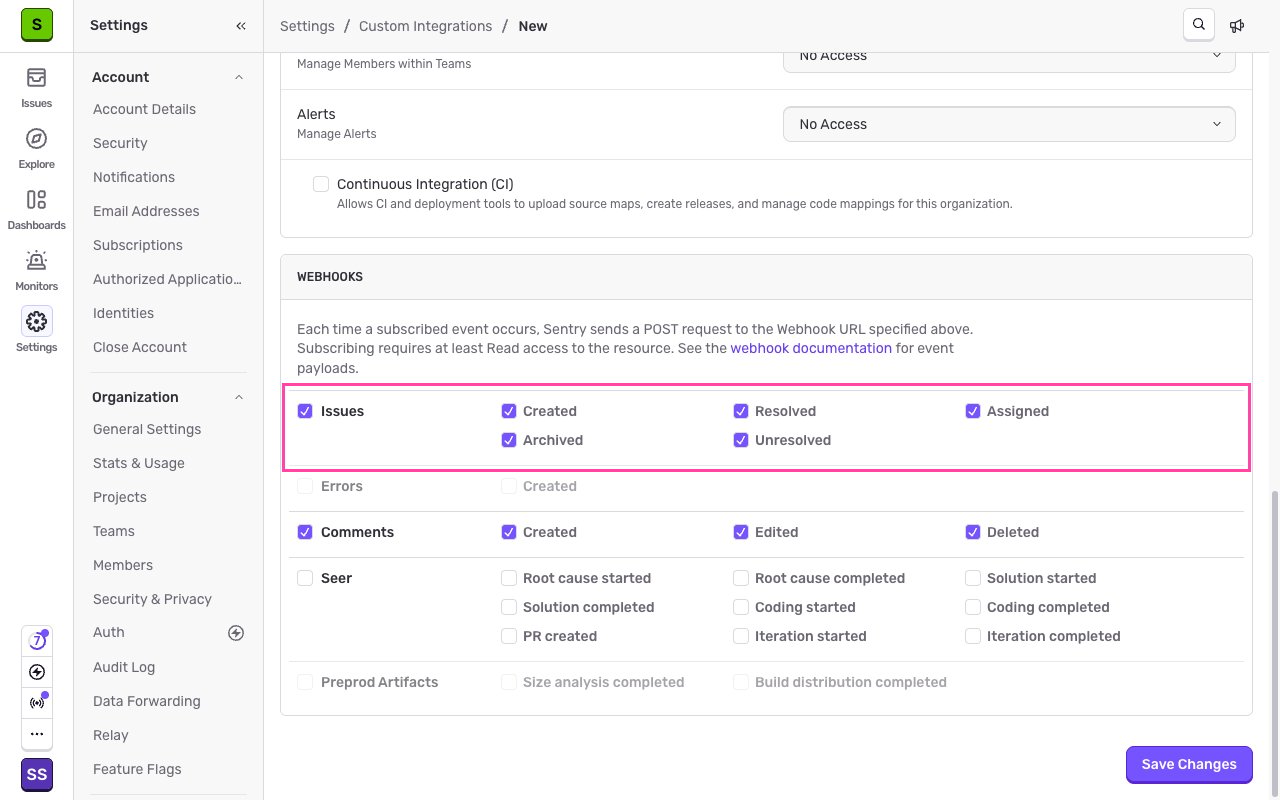Uncheck the Comments webhook checkbox

coord(305,532)
